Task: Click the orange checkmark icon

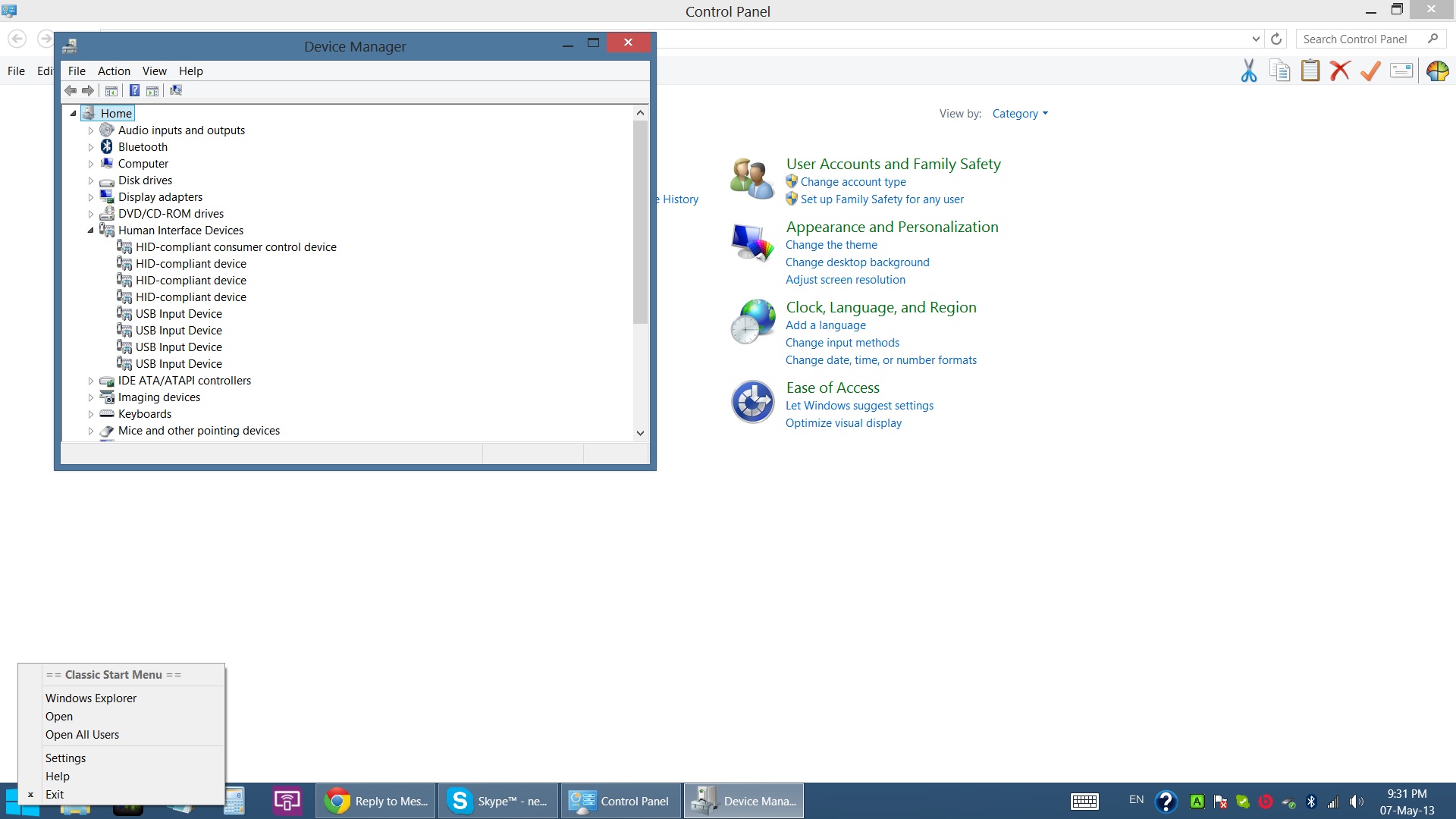Action: click(1370, 71)
